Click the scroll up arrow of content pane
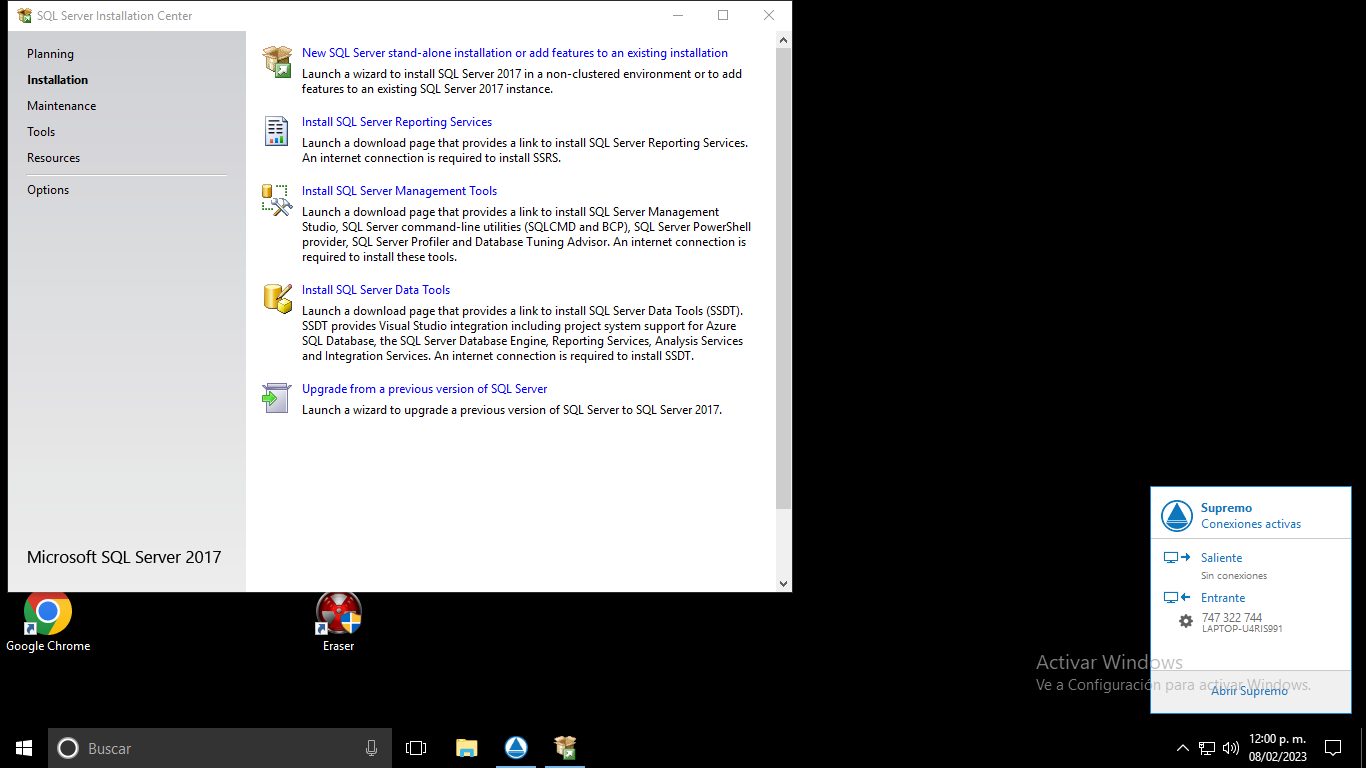This screenshot has width=1366, height=768. (783, 40)
